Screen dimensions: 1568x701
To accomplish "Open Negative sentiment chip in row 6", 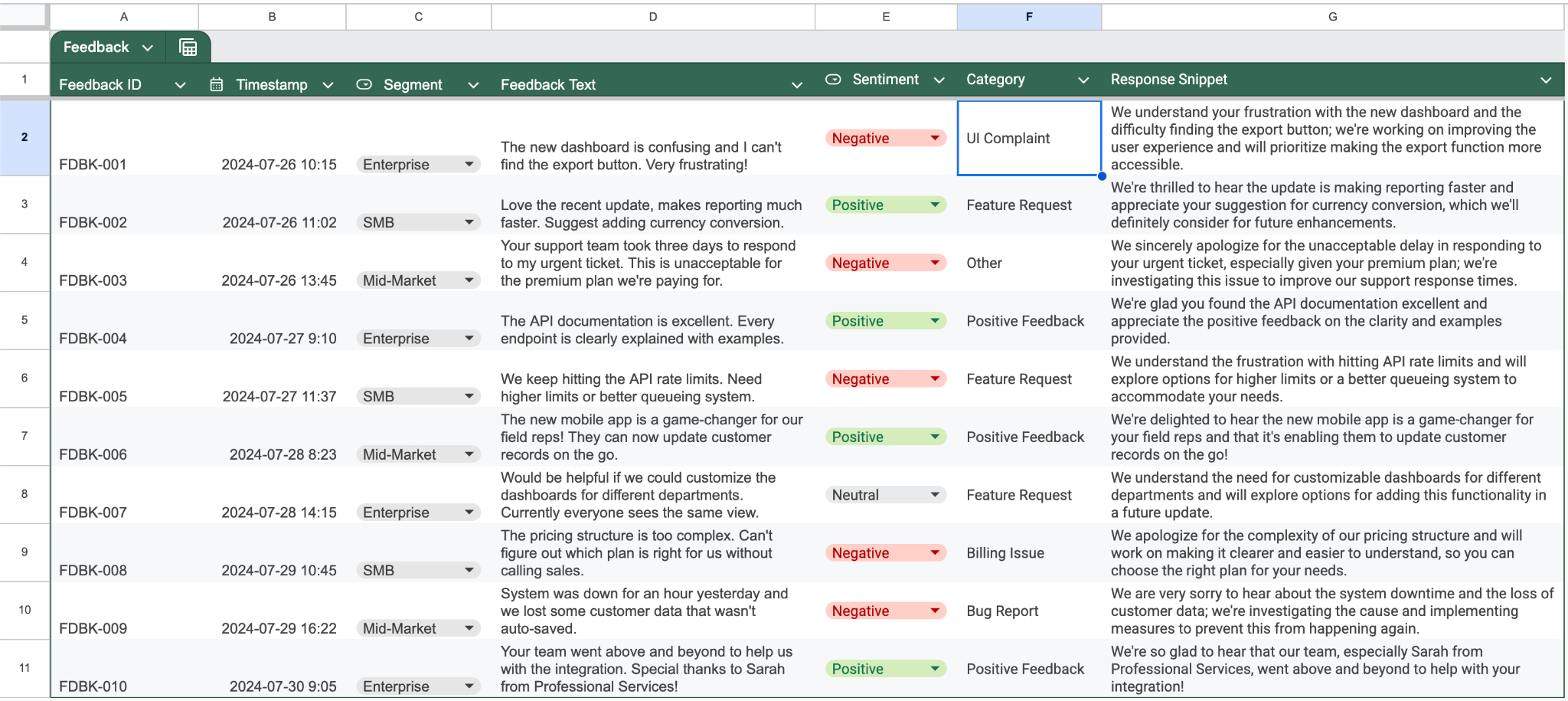I will tap(886, 379).
